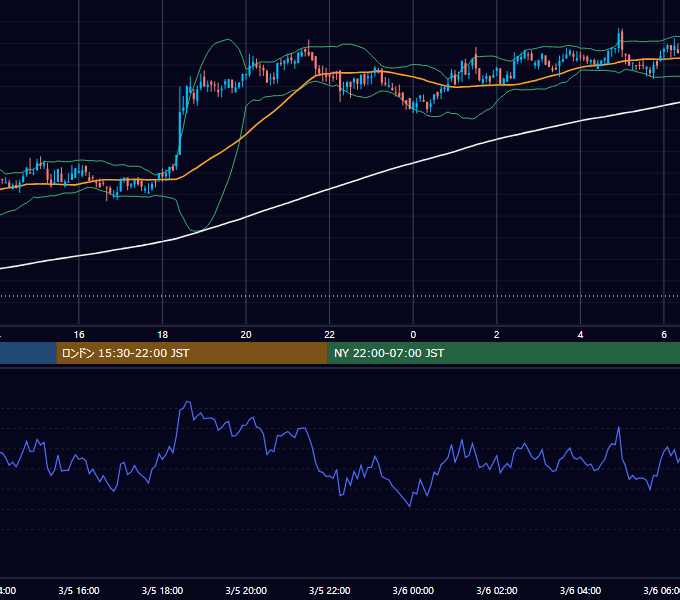
Task: Click the 3/5 18:00 date label
Action: coord(163,590)
